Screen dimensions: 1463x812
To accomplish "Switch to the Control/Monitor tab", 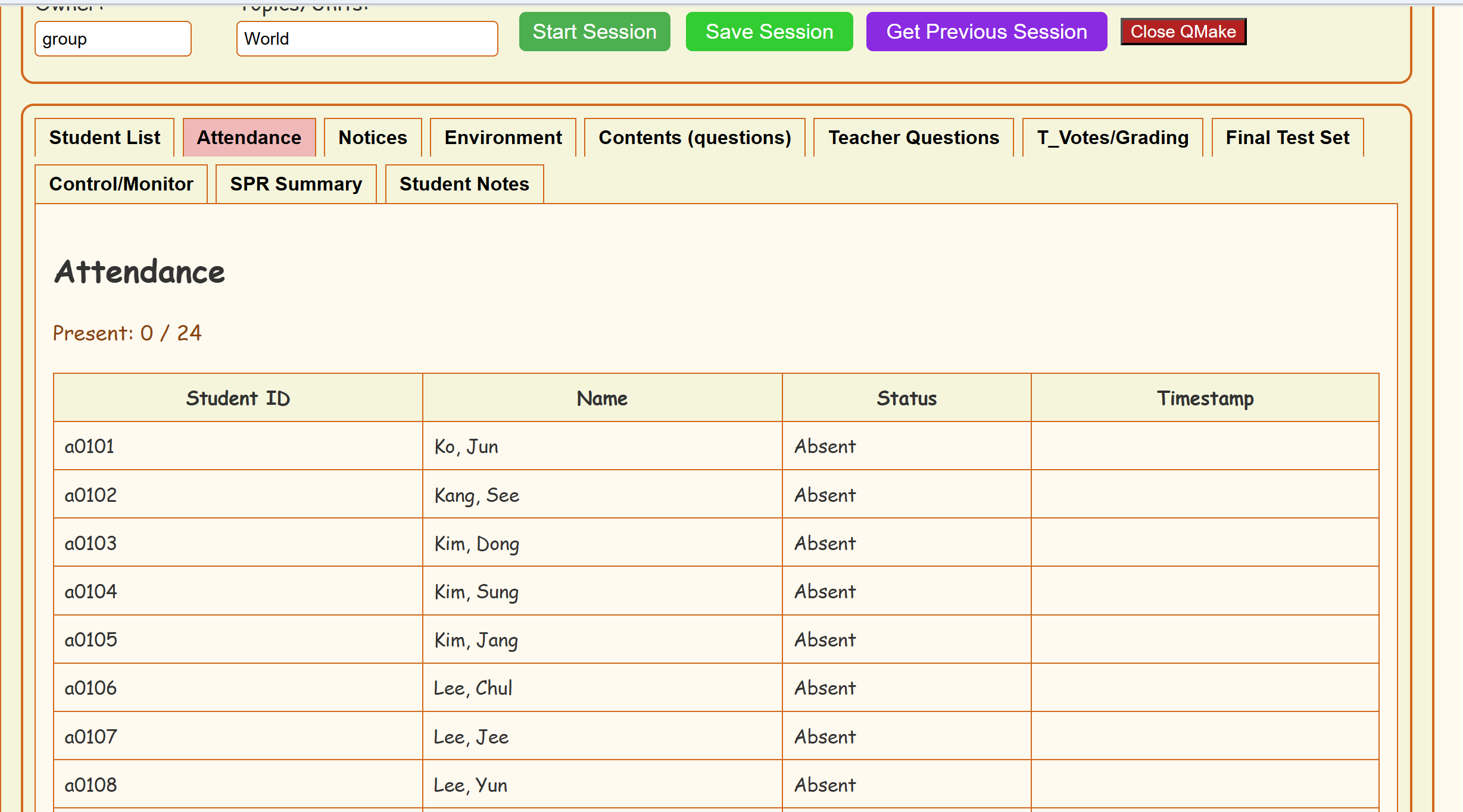I will [121, 184].
